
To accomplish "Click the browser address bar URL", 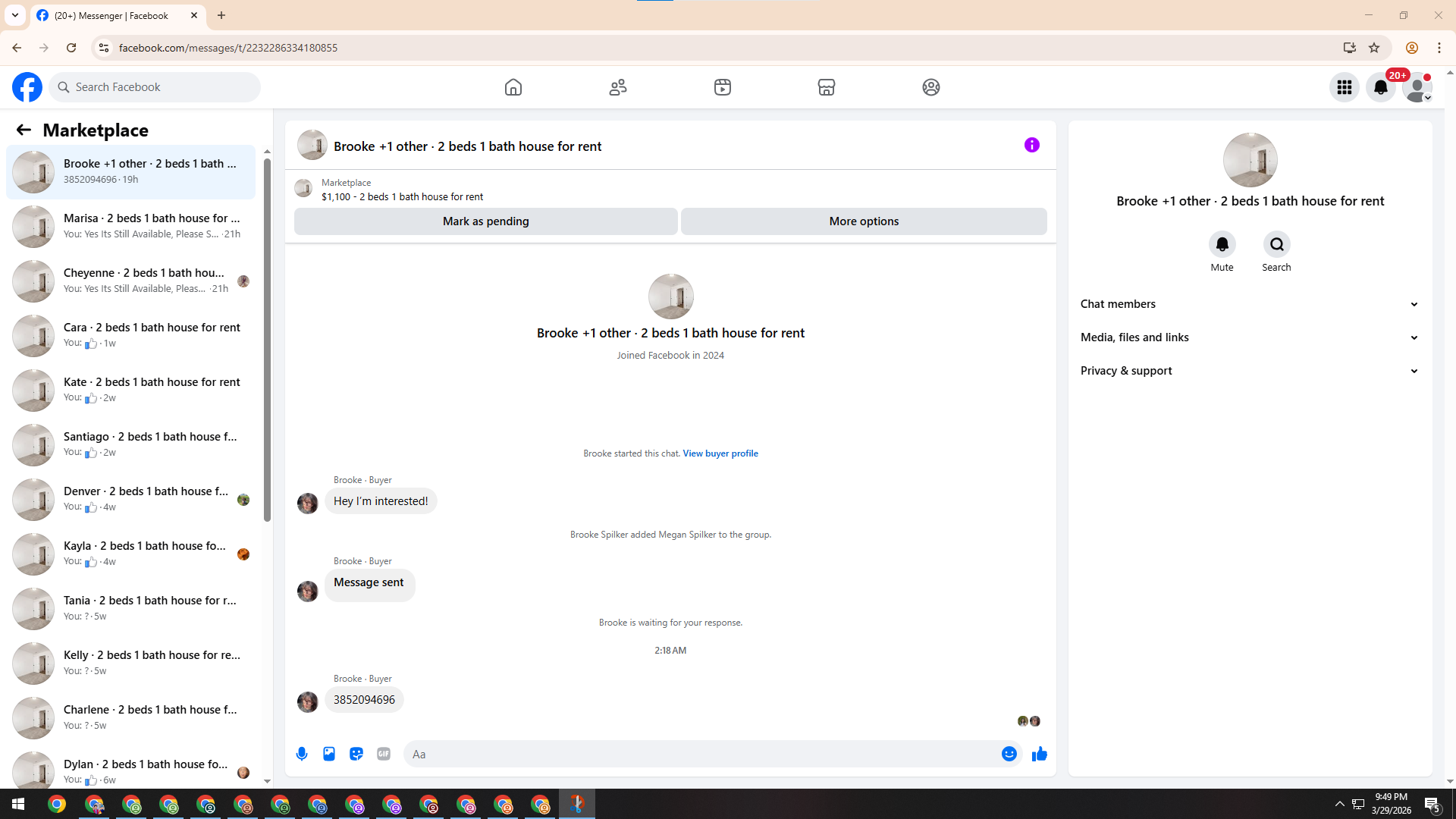I will [228, 48].
